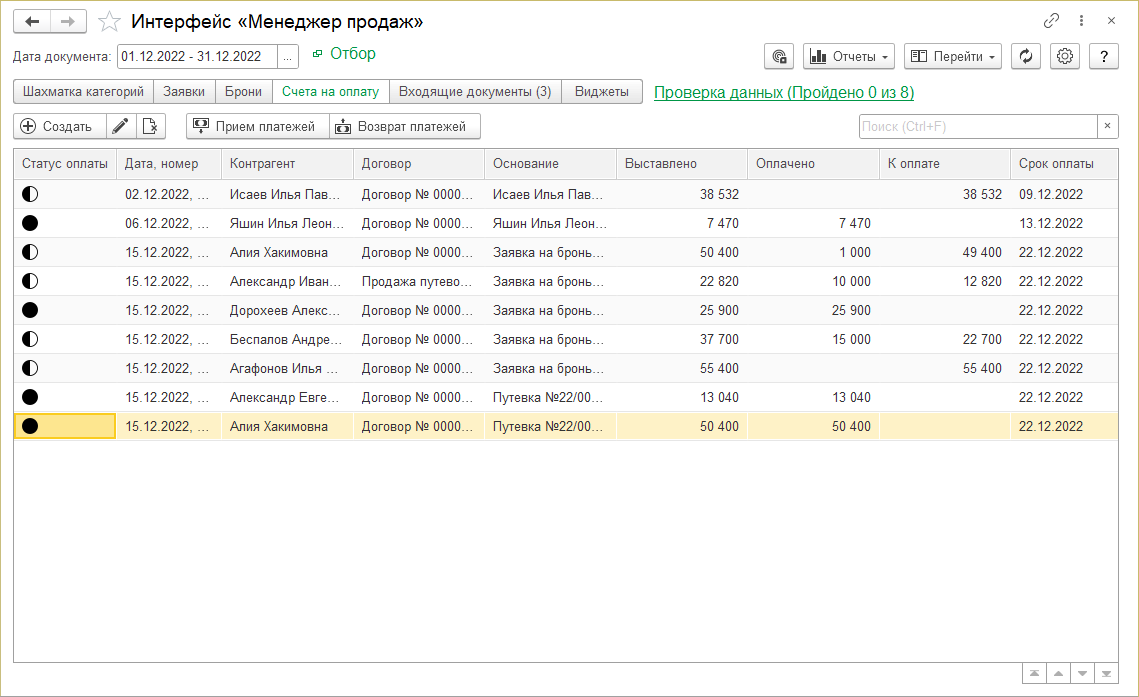Expand the Перейти dropdown menu
The width and height of the screenshot is (1139, 697).
(953, 57)
